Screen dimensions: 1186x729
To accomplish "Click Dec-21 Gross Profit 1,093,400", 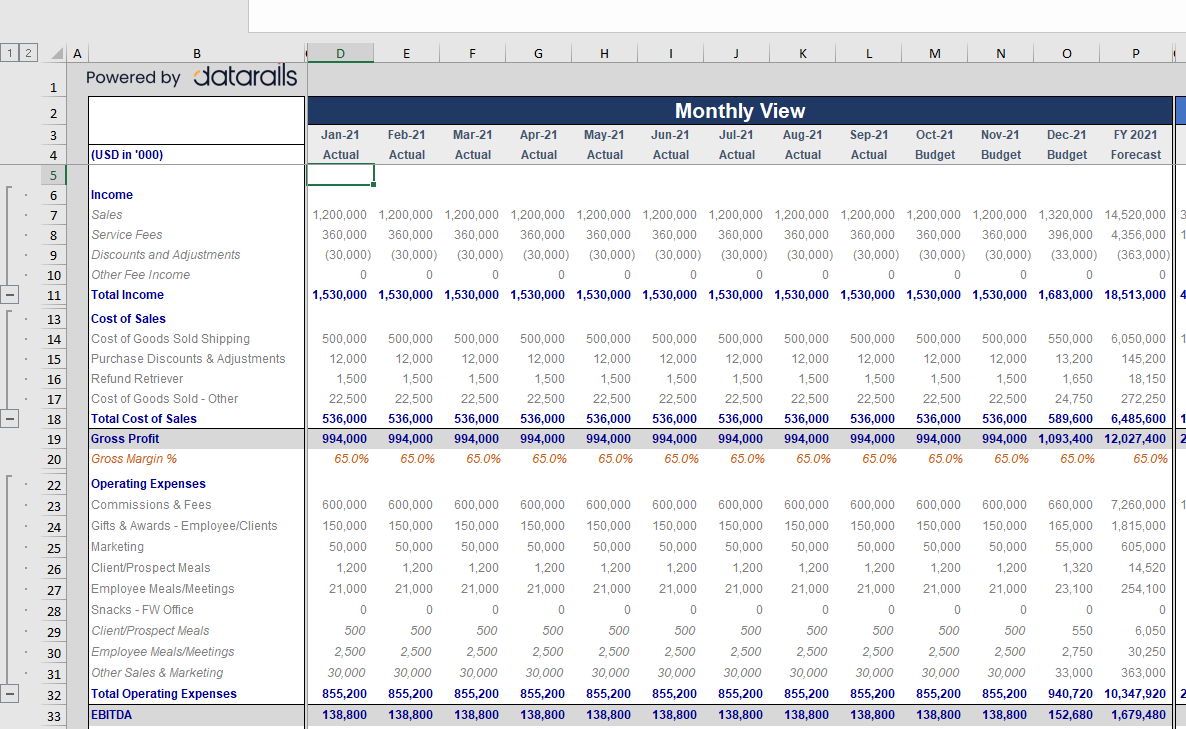I will click(1066, 439).
